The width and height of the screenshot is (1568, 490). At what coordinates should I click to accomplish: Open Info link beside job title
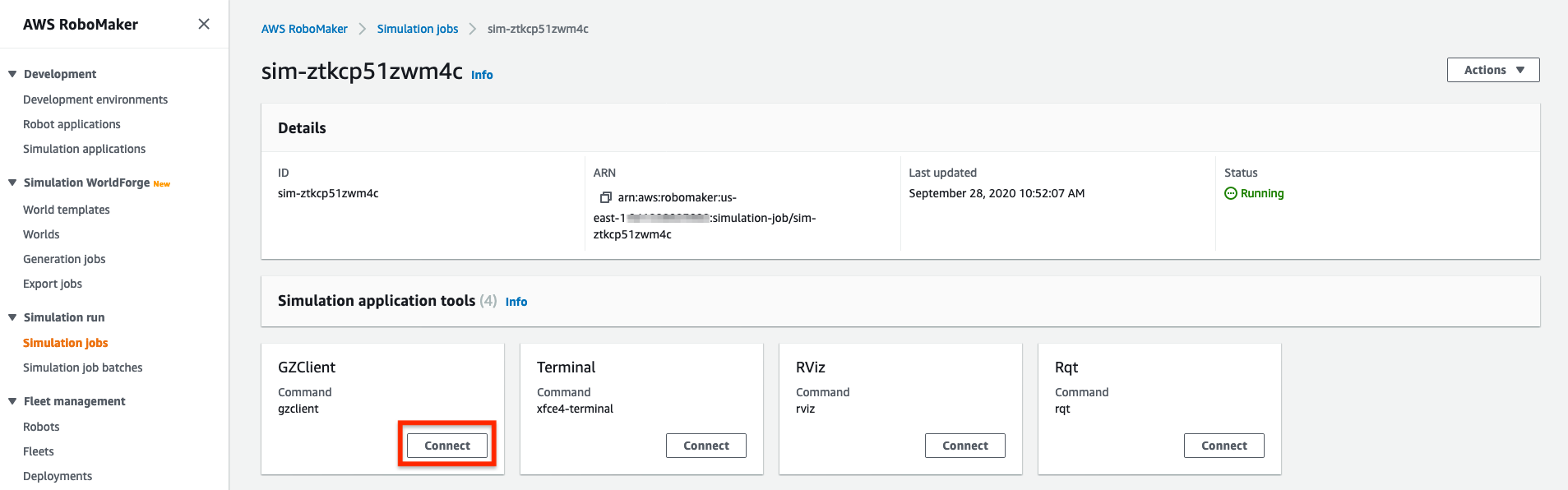tap(482, 75)
